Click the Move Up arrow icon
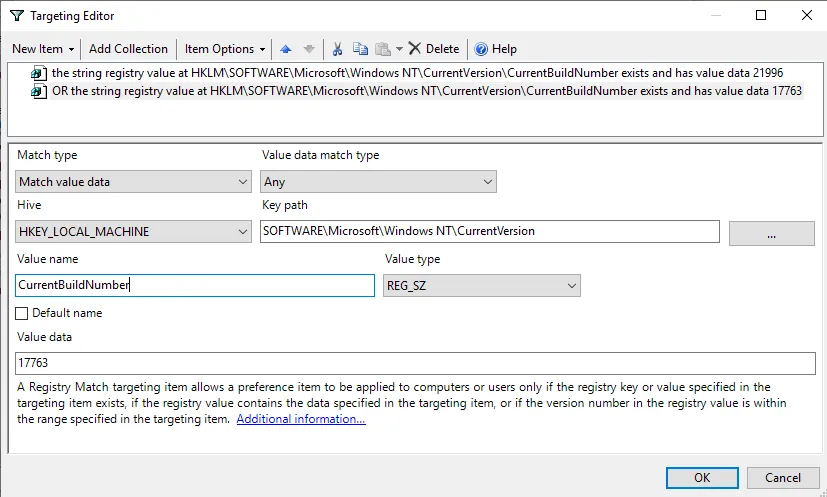Image resolution: width=827 pixels, height=497 pixels. (x=287, y=49)
